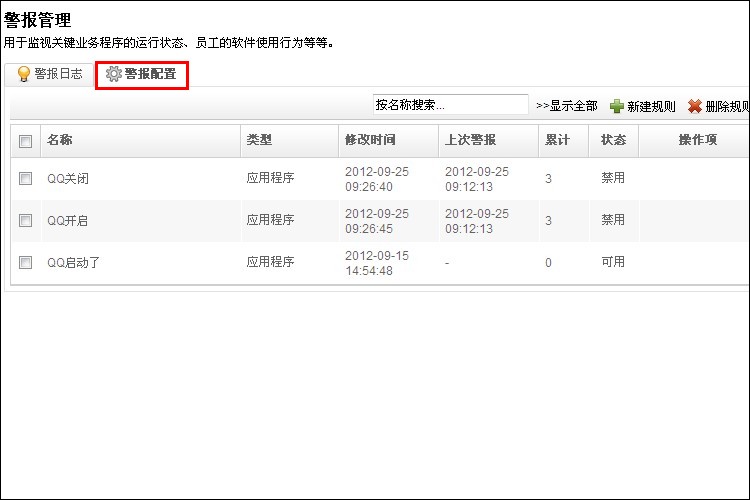This screenshot has height=500, width=750.
Task: Click 应用程序 type in QQ关闭 row
Action: click(x=270, y=178)
